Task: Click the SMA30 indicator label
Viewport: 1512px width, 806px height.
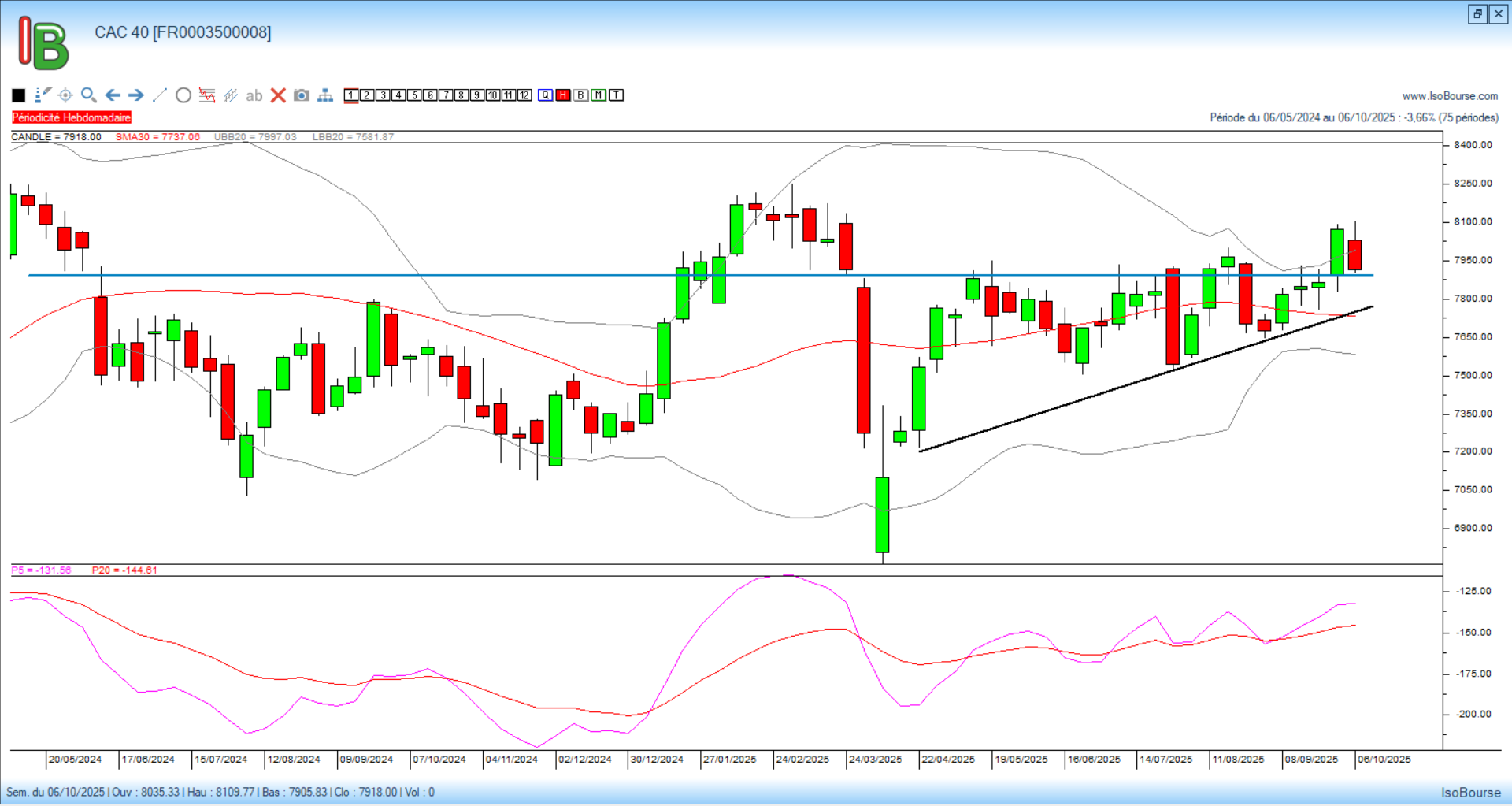Action: pos(157,137)
